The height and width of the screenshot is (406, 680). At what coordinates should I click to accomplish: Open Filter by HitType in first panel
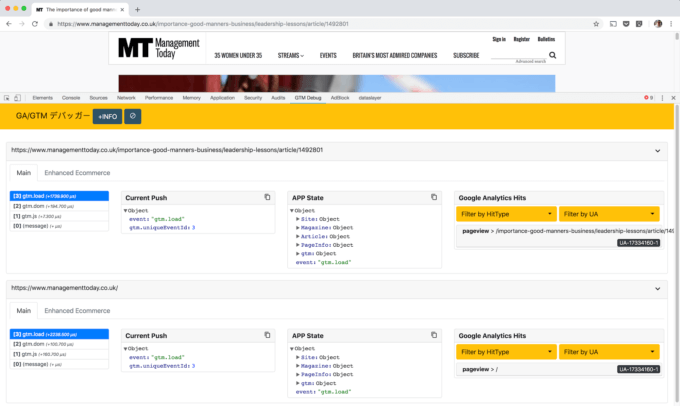coord(506,214)
